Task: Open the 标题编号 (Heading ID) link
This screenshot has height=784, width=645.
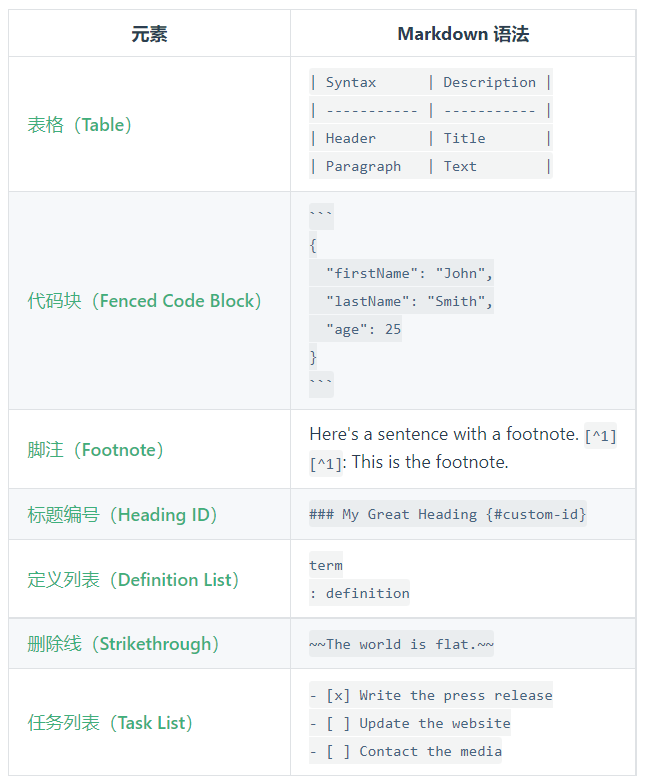Action: click(x=122, y=514)
